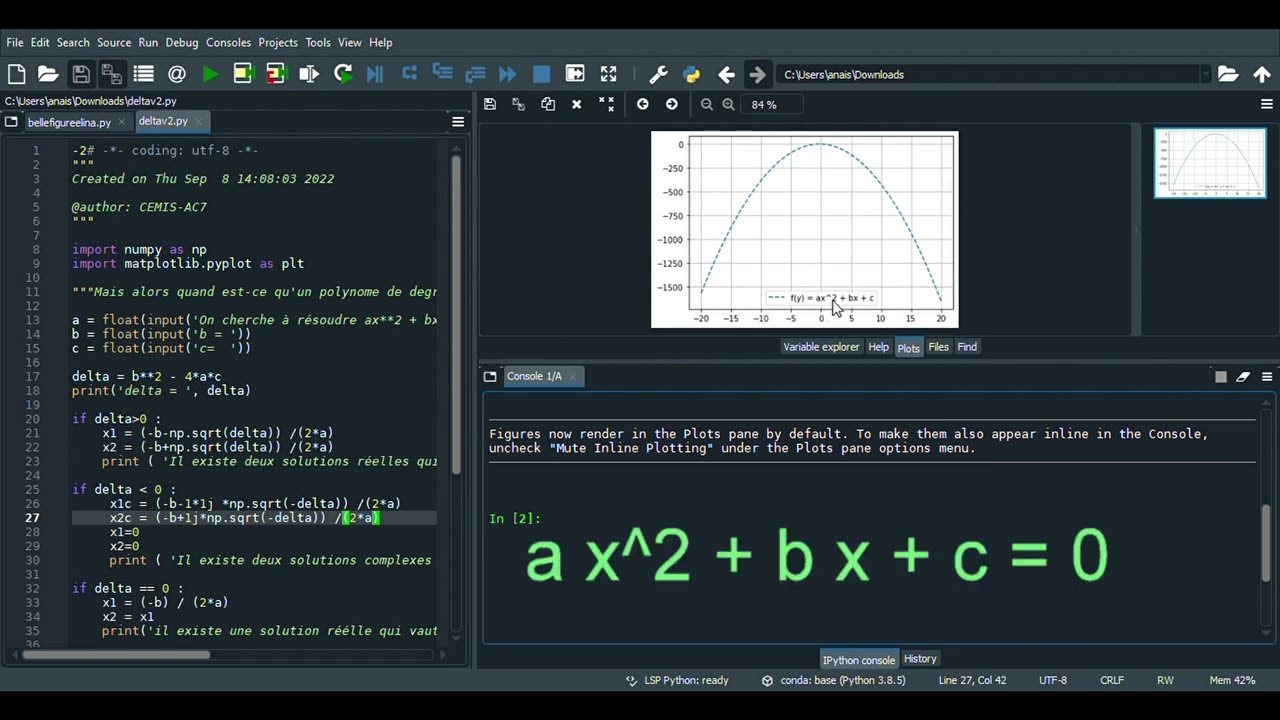Screen dimensions: 1280x720
Task: Zoom out on the plot
Action: [x=707, y=104]
